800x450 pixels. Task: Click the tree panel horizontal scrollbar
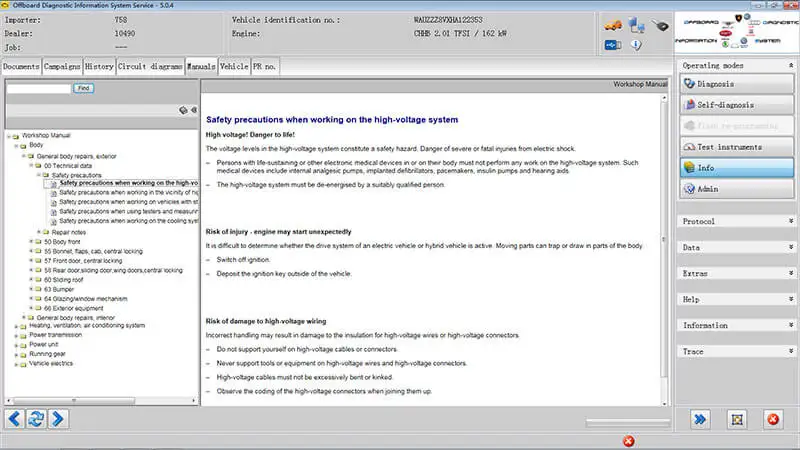(x=102, y=401)
